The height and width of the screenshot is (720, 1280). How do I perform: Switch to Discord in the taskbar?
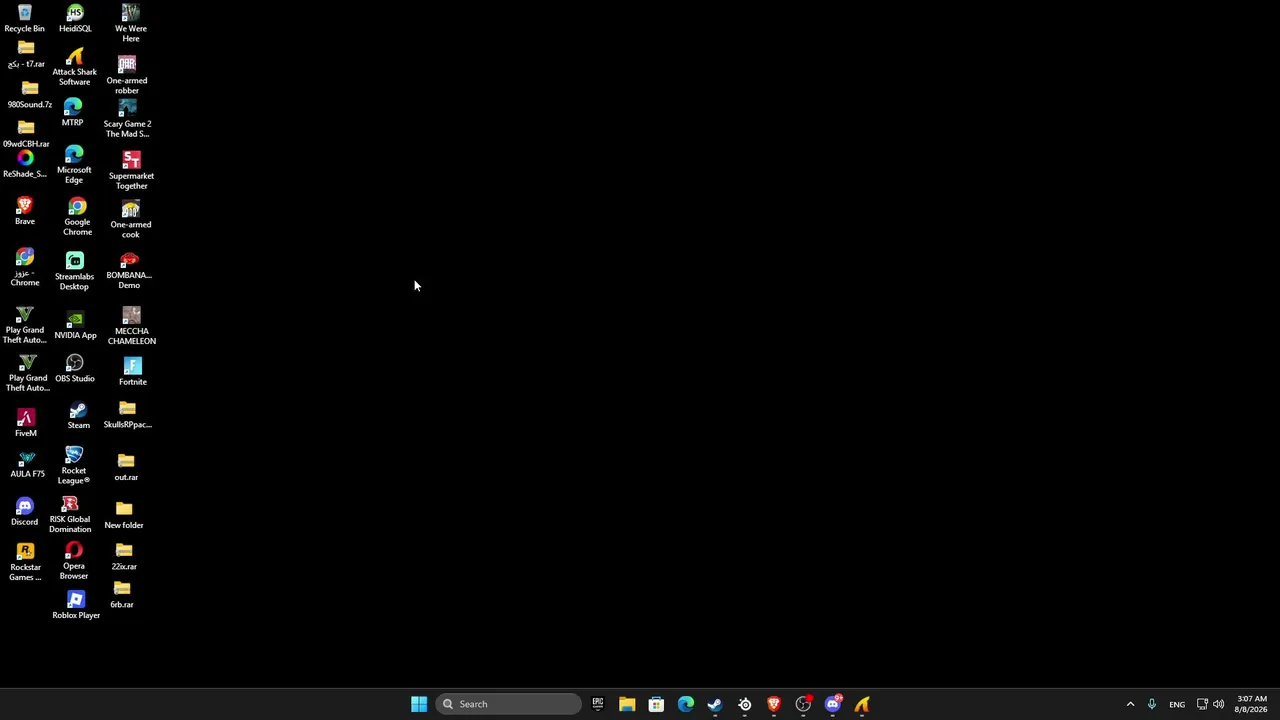pos(833,704)
